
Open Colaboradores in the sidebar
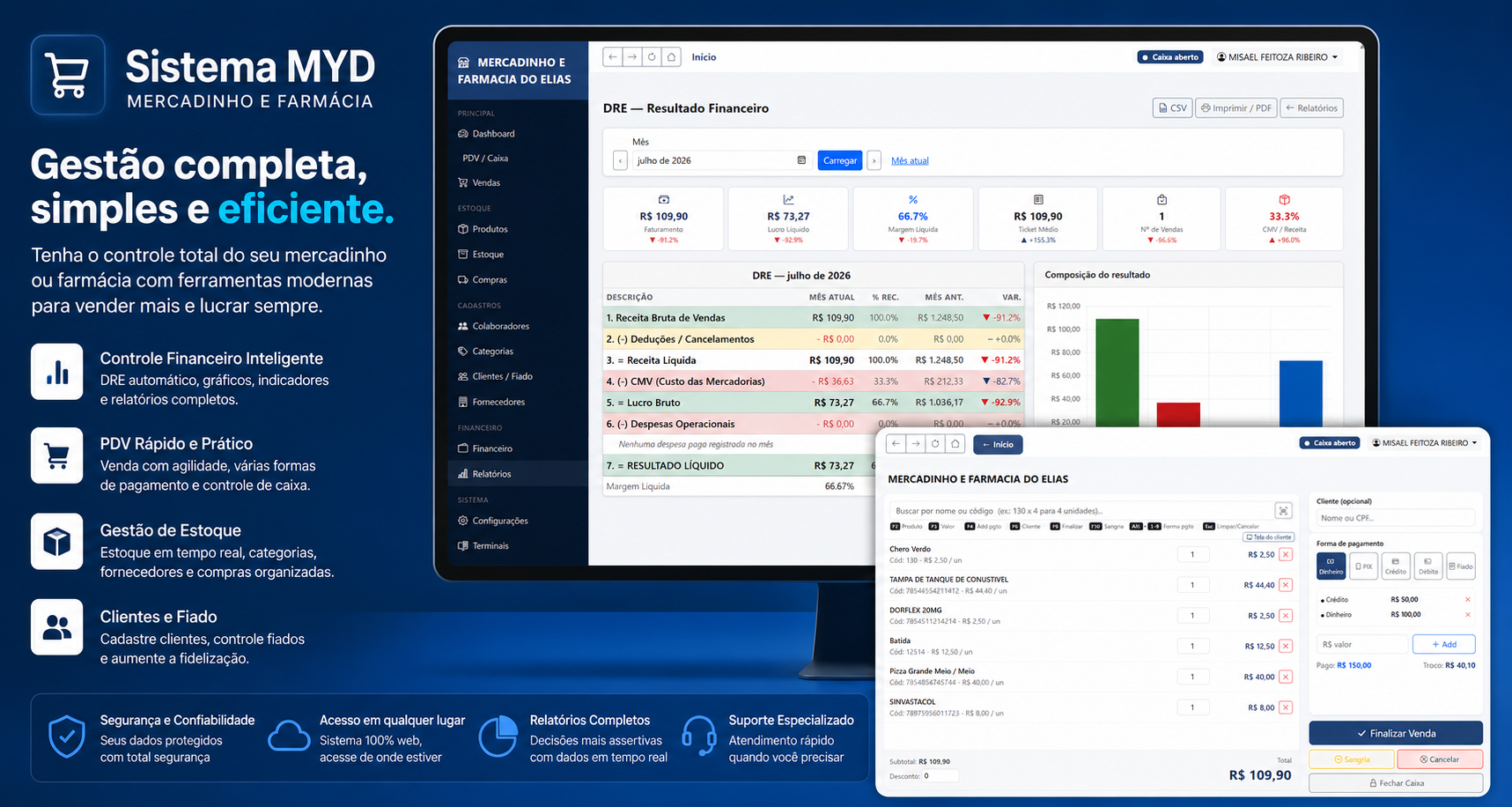click(x=493, y=326)
